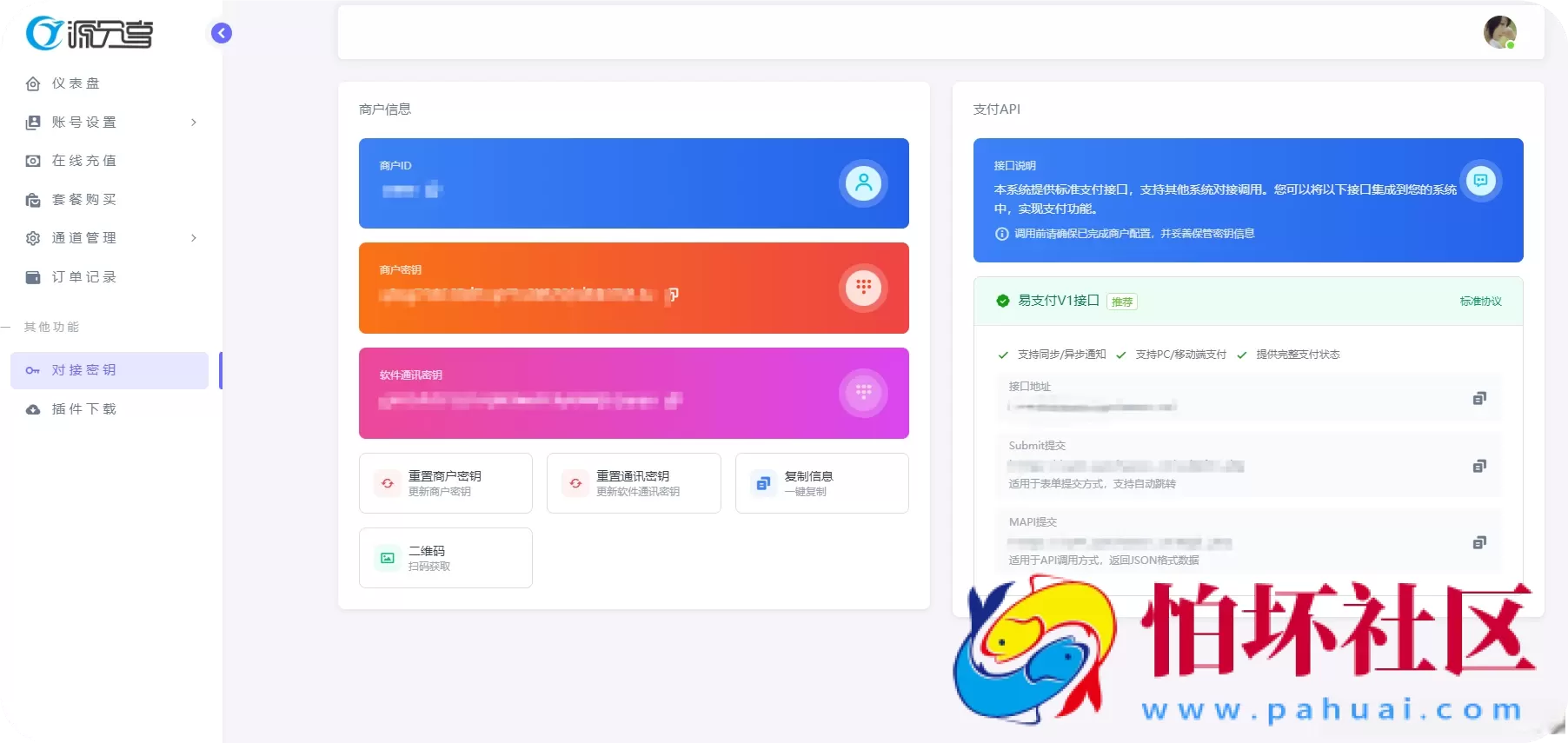1568x743 pixels.
Task: Click the grid icon on 软件通讯密钥 card
Action: pos(863,393)
